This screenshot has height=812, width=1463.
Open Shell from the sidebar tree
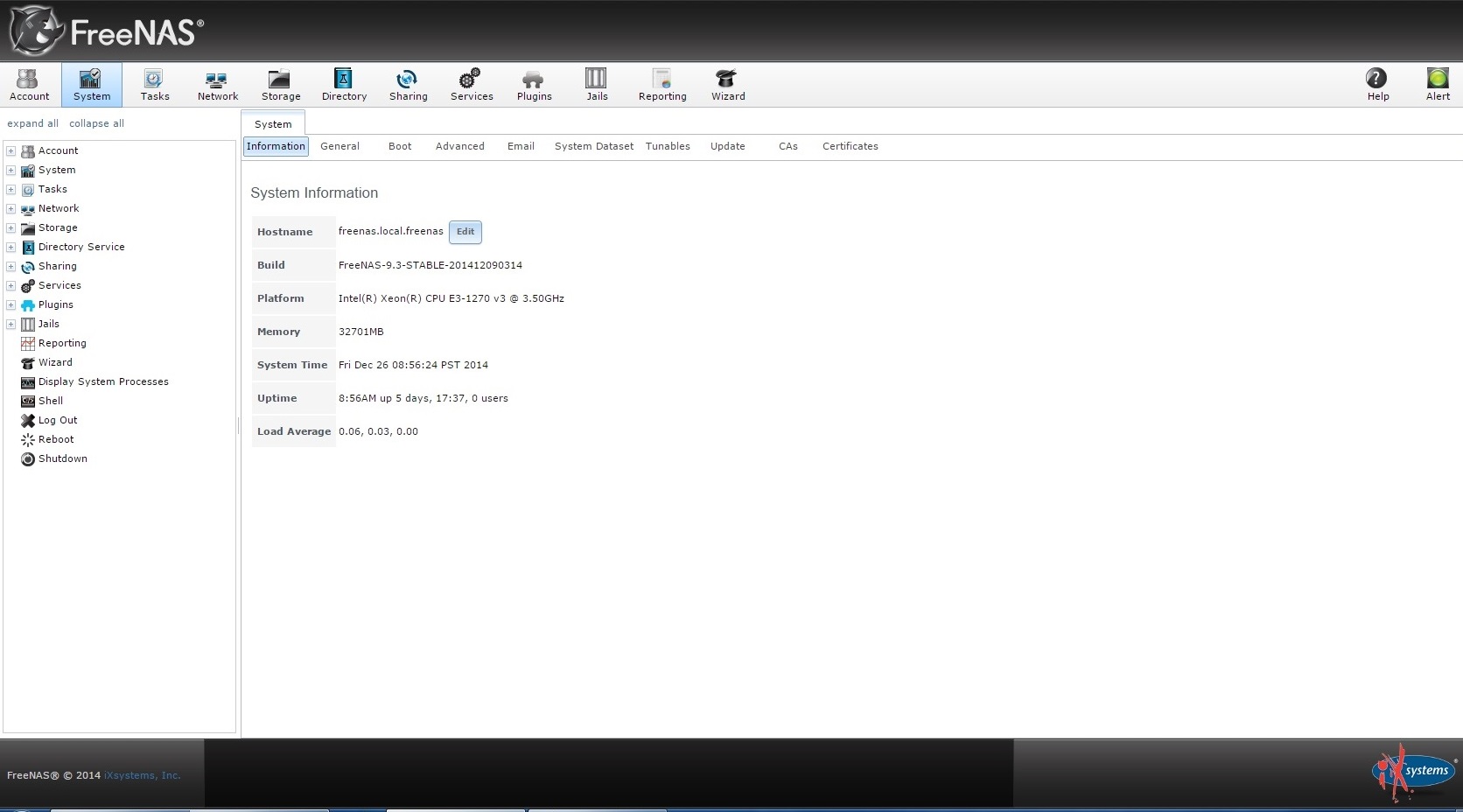pyautogui.click(x=51, y=401)
